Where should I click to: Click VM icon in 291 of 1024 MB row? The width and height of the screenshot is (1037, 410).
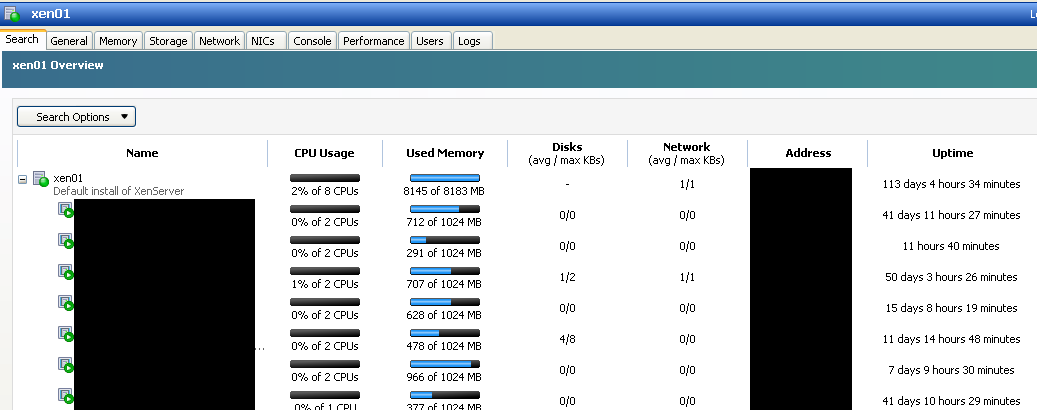click(x=65, y=241)
